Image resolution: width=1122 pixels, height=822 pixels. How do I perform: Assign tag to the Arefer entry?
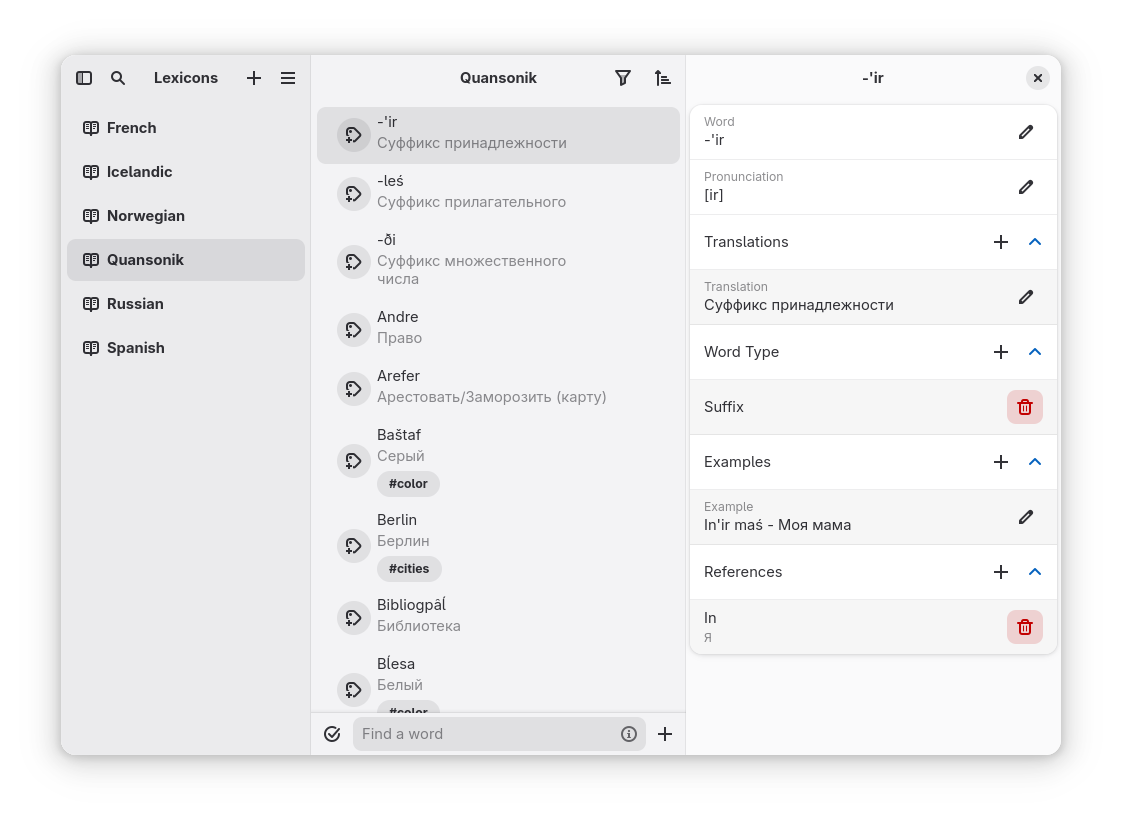pyautogui.click(x=353, y=388)
